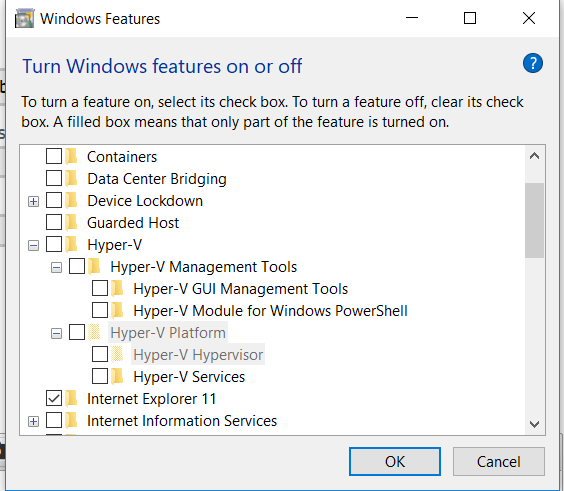Turn on the Guarded Host checkbox
This screenshot has height=491, width=564.
pyautogui.click(x=54, y=222)
